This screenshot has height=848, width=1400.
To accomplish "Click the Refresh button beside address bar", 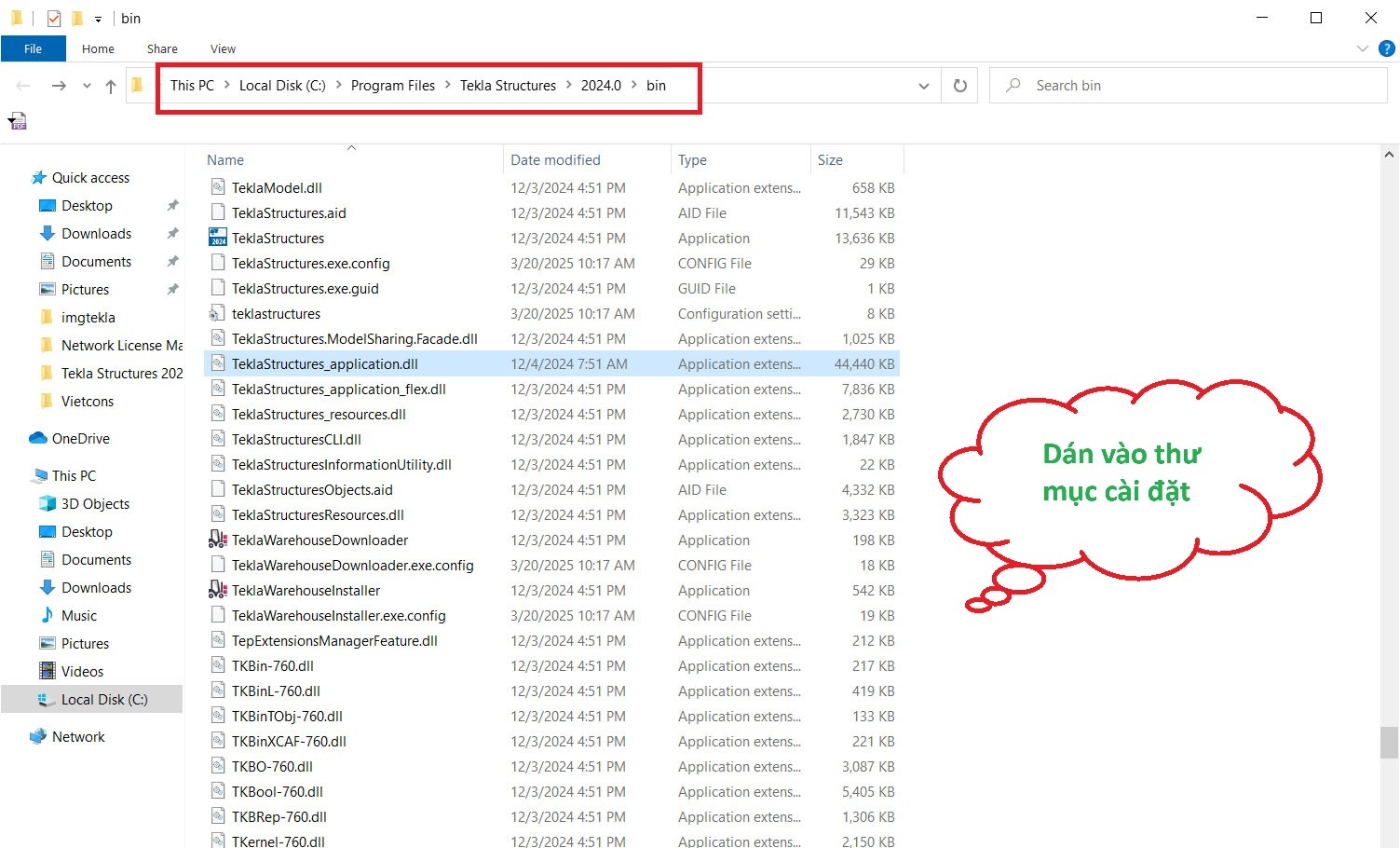I will tap(959, 86).
